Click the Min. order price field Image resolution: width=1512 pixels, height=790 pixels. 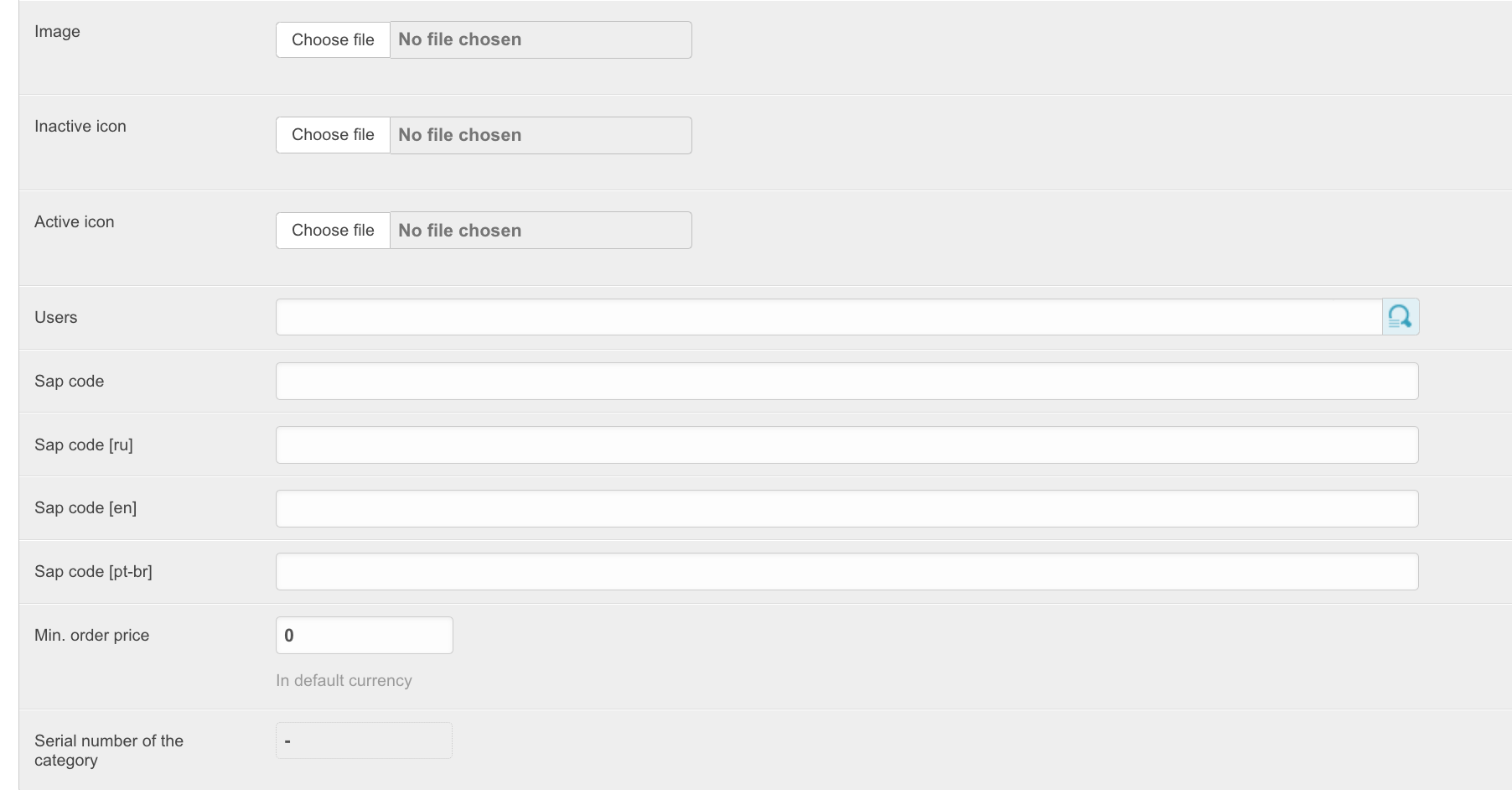tap(364, 636)
